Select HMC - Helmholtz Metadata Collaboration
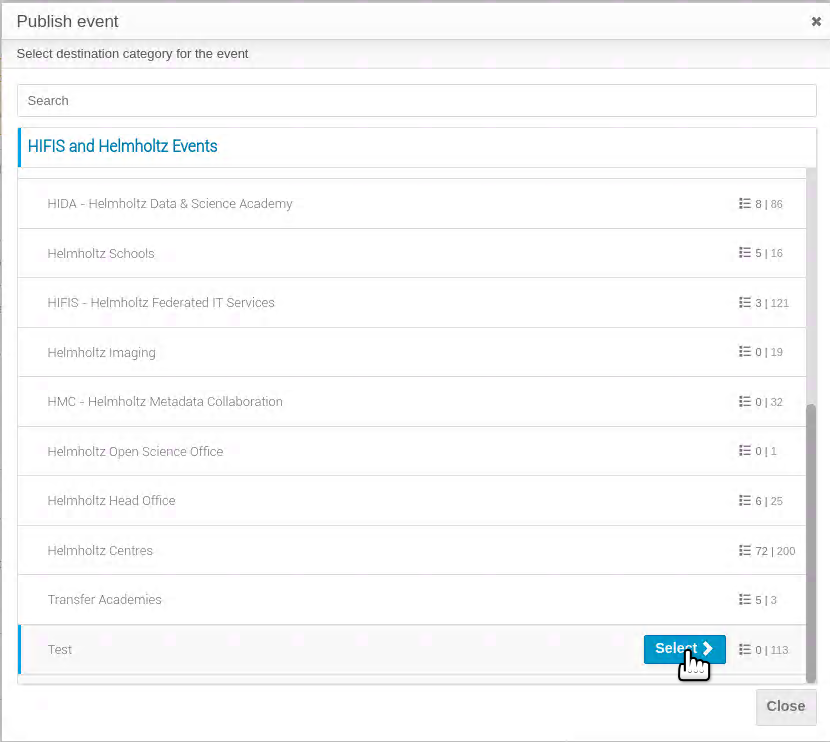830x742 pixels. point(412,402)
